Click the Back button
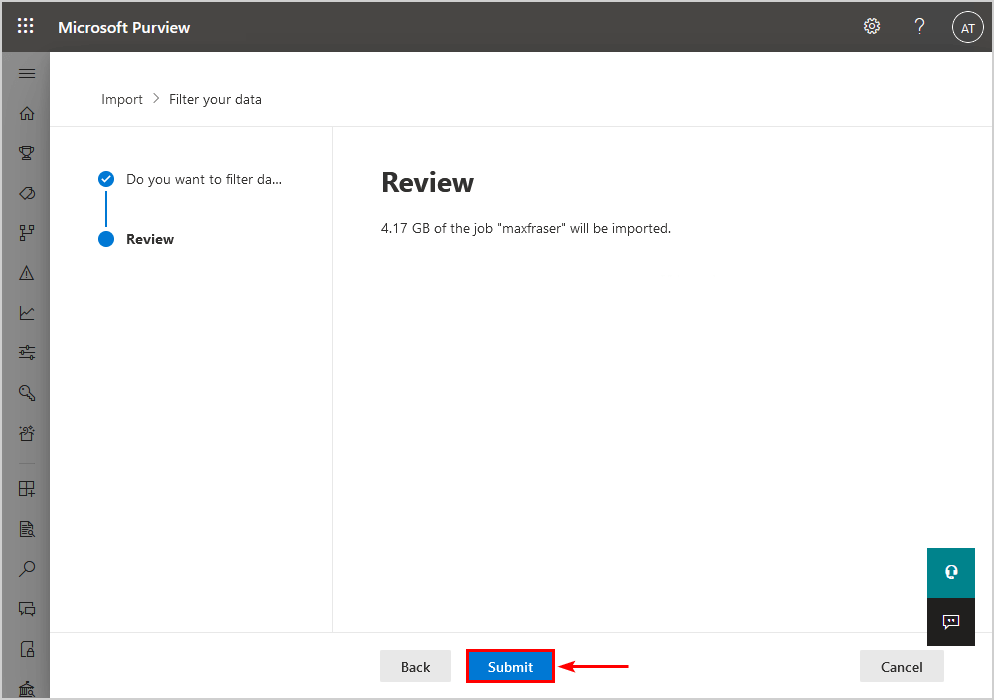Screen dimensions: 994x700 coord(415,666)
